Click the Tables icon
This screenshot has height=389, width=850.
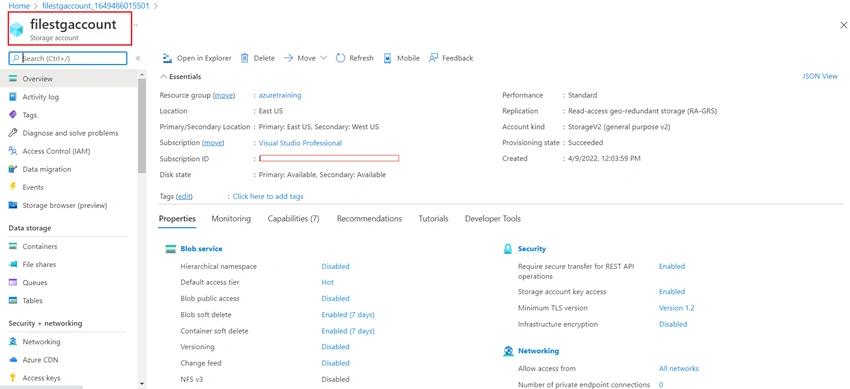pos(12,301)
